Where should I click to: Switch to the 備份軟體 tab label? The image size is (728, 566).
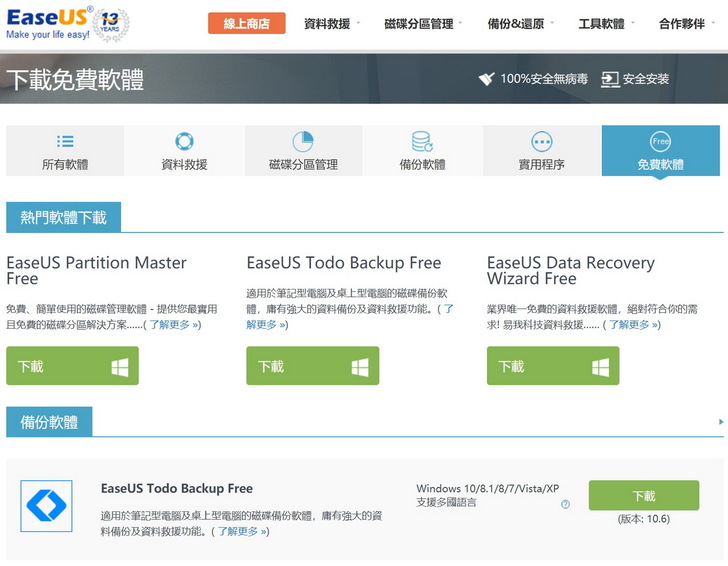click(x=422, y=164)
